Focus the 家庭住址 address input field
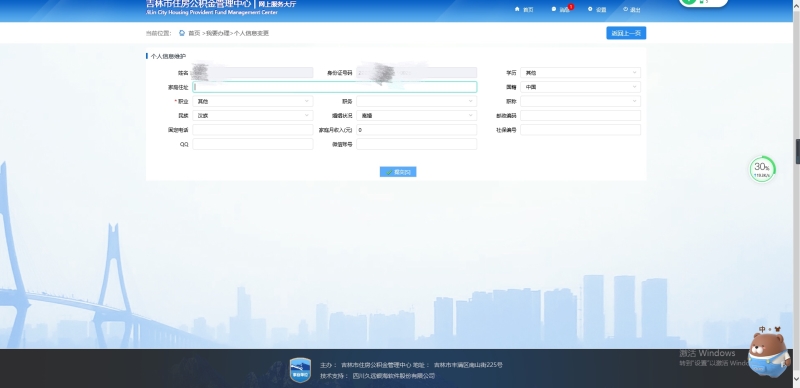 coord(335,87)
